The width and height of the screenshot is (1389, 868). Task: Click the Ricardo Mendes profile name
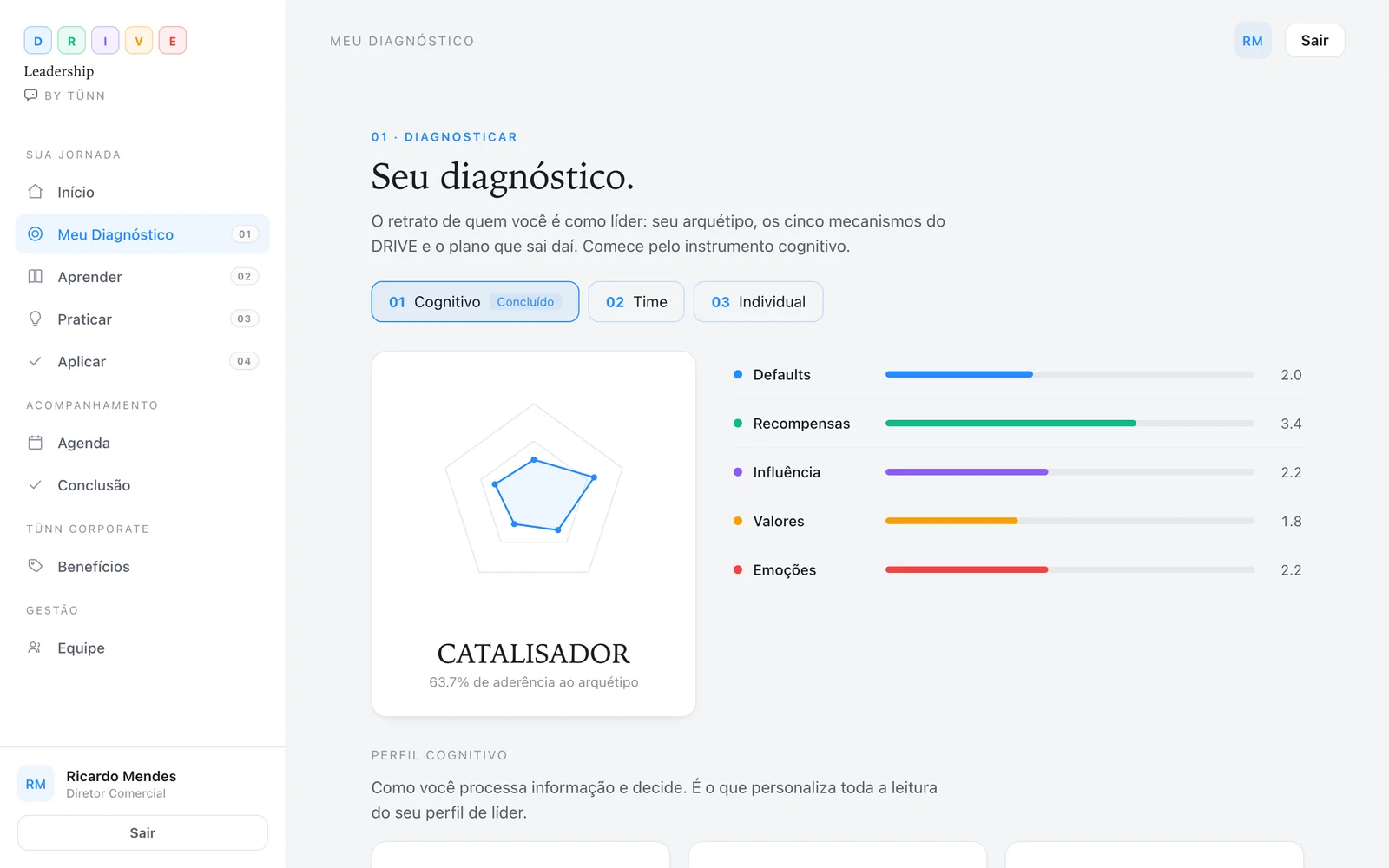122,776
